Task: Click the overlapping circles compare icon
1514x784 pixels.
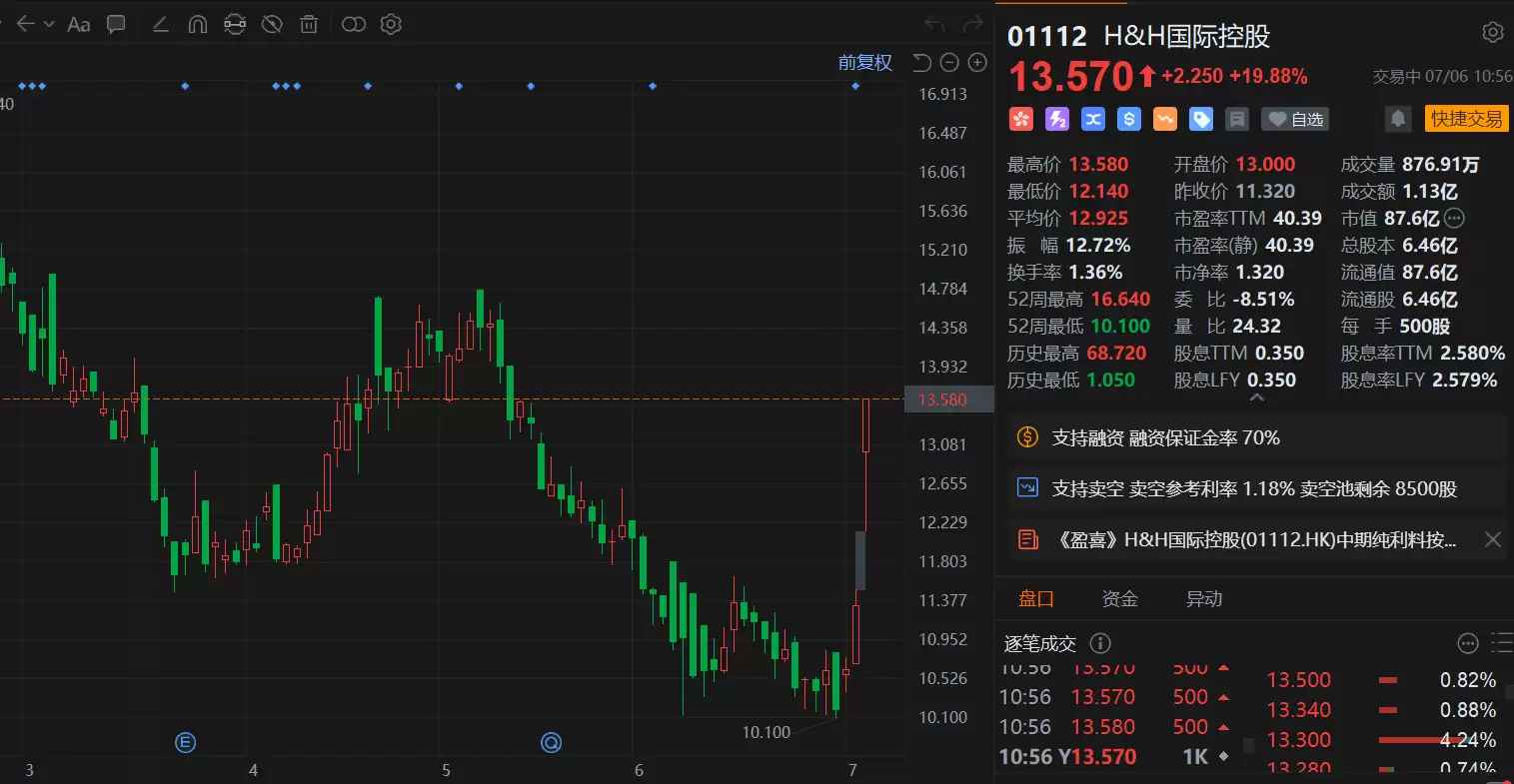Action: [354, 24]
